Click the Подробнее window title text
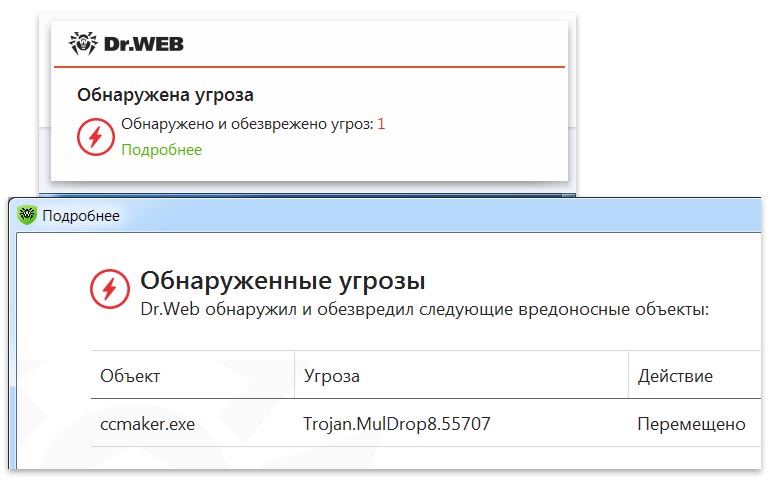 [x=81, y=216]
